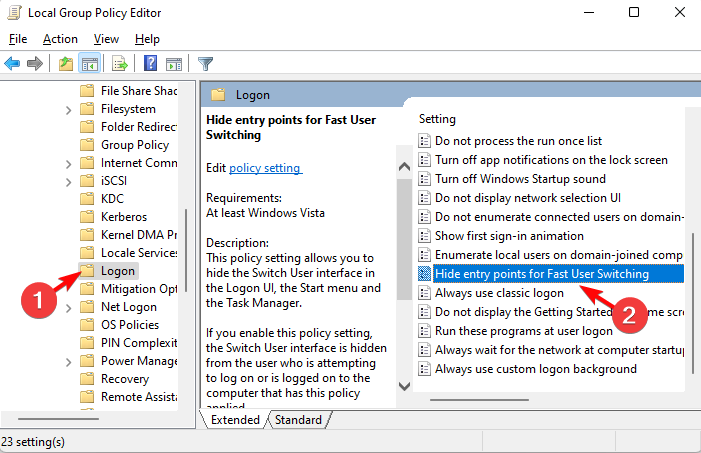Click the settings list horizontal scrollbar

point(479,400)
